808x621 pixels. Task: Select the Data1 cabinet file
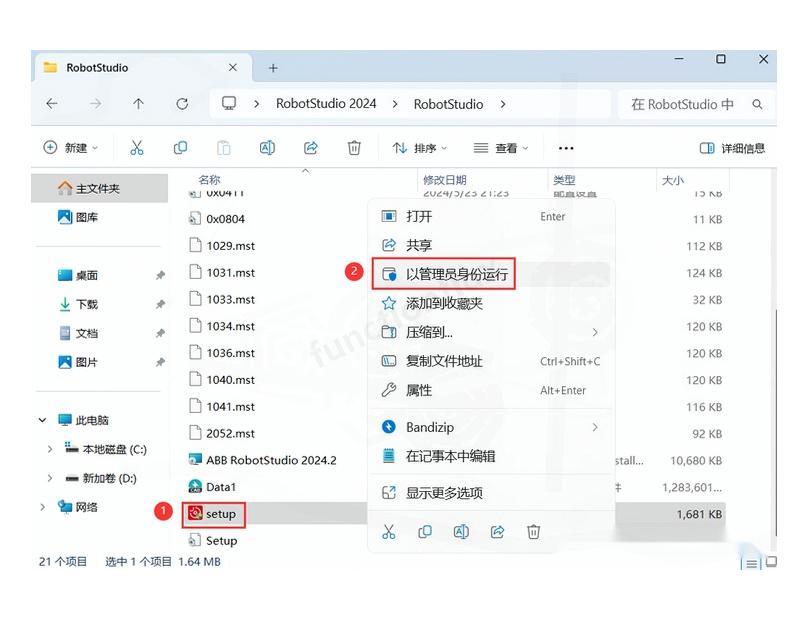click(212, 486)
